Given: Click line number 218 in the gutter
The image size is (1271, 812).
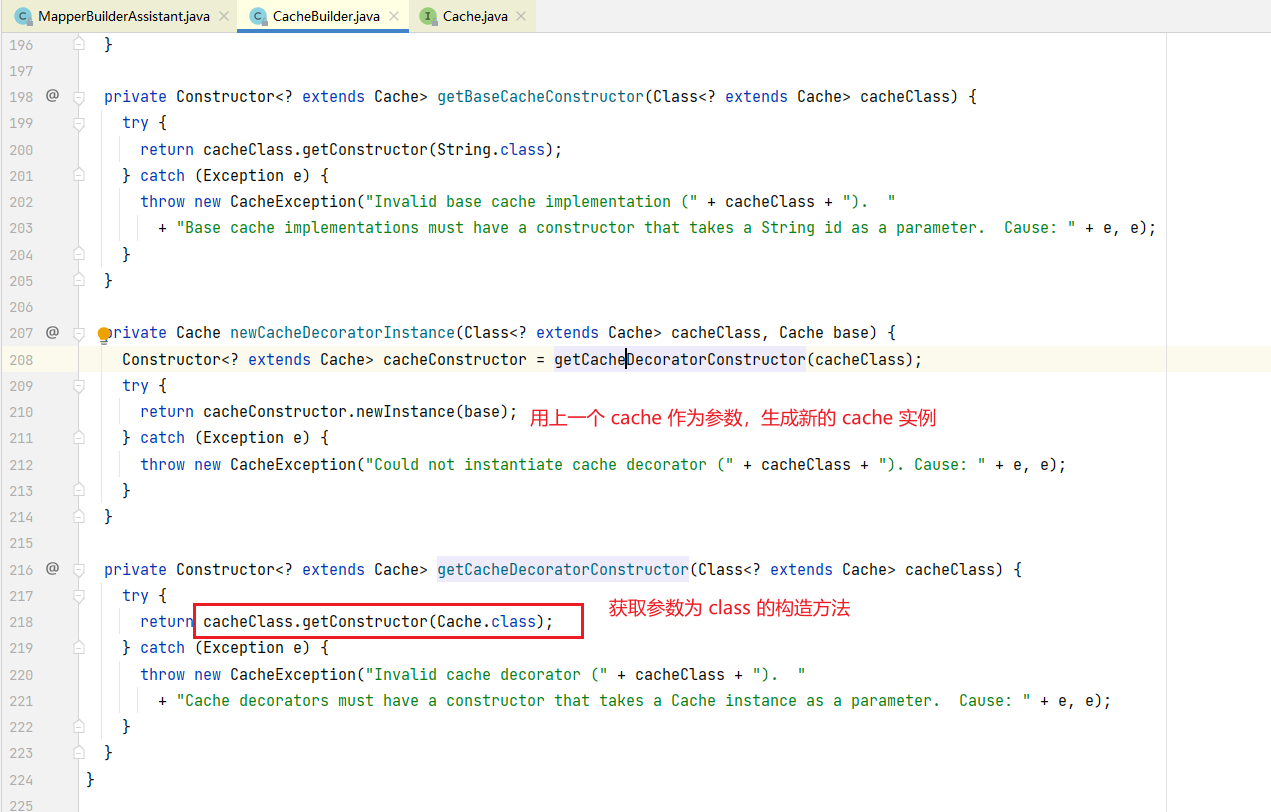Looking at the screenshot, I should [20, 622].
